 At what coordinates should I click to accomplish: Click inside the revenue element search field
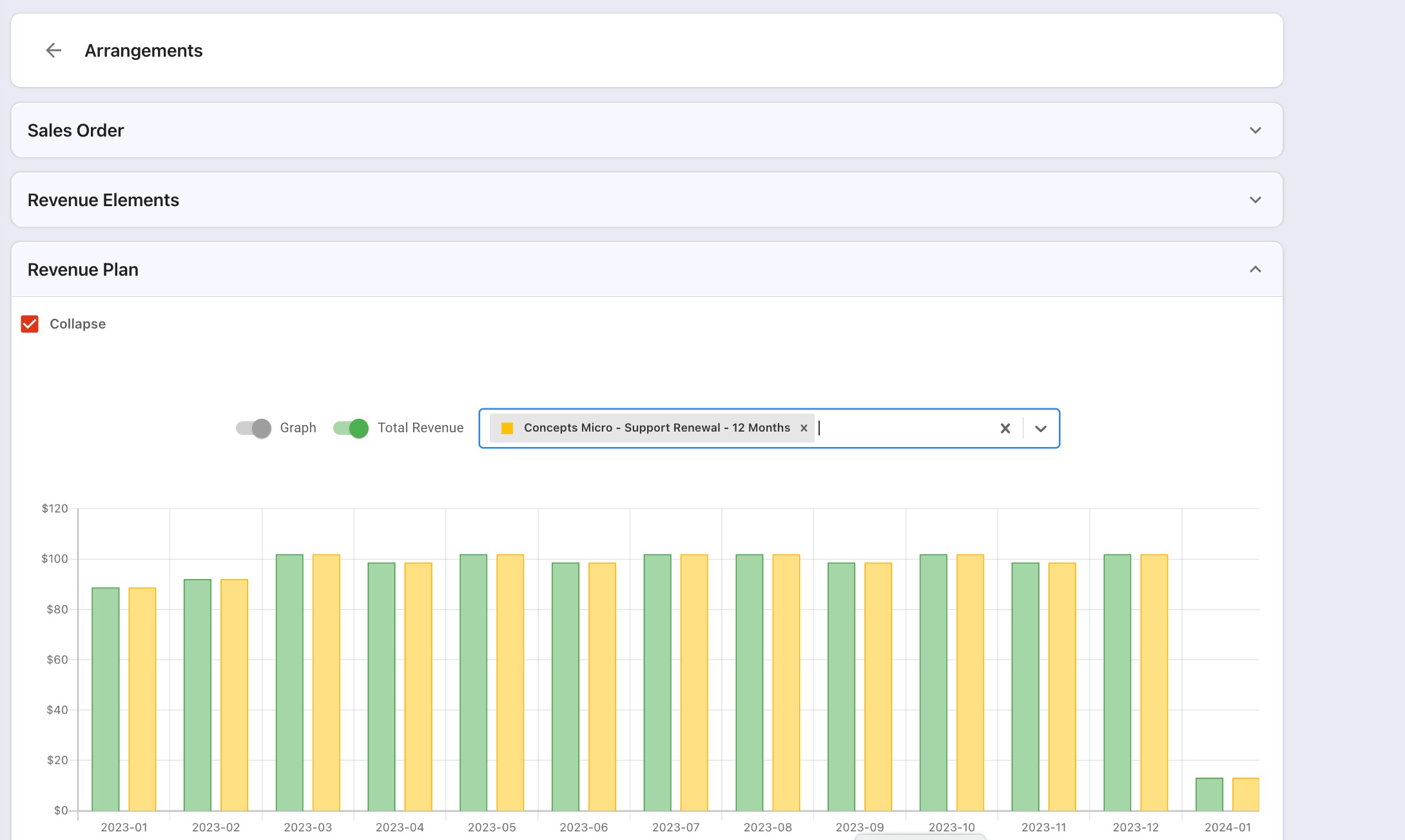(x=902, y=428)
